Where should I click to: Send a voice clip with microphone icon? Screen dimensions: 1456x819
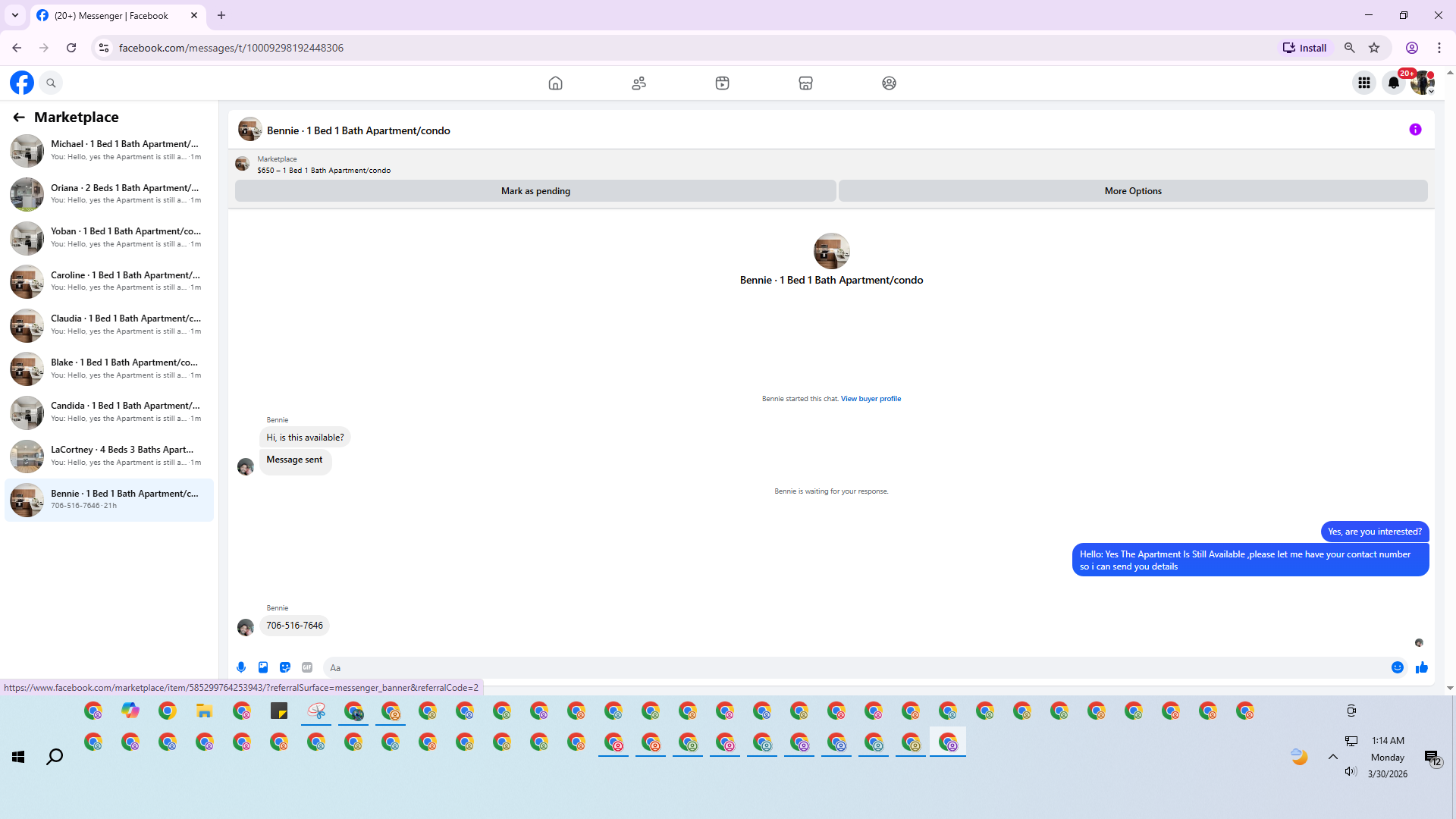coord(241,667)
